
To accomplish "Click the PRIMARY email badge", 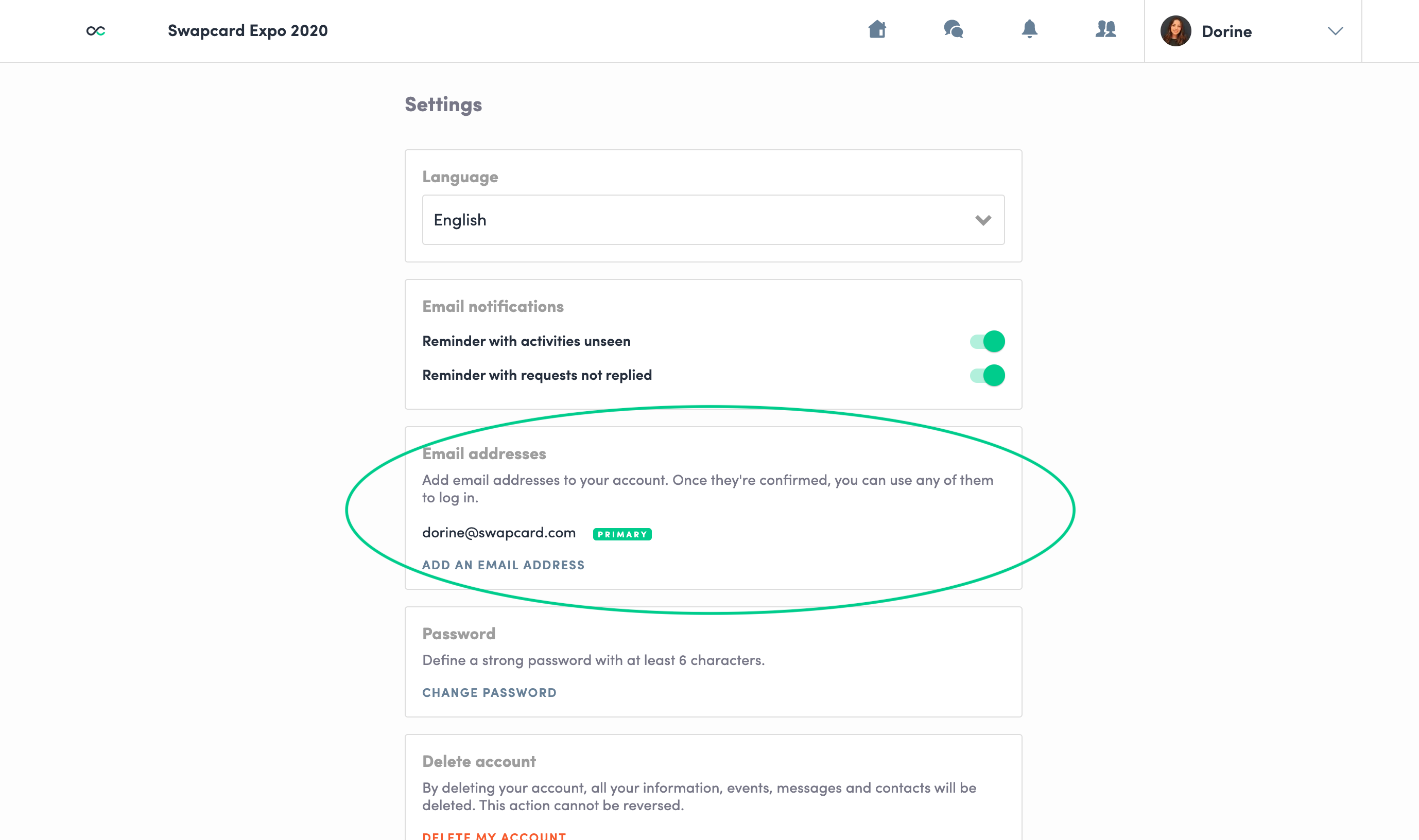I will [x=622, y=534].
